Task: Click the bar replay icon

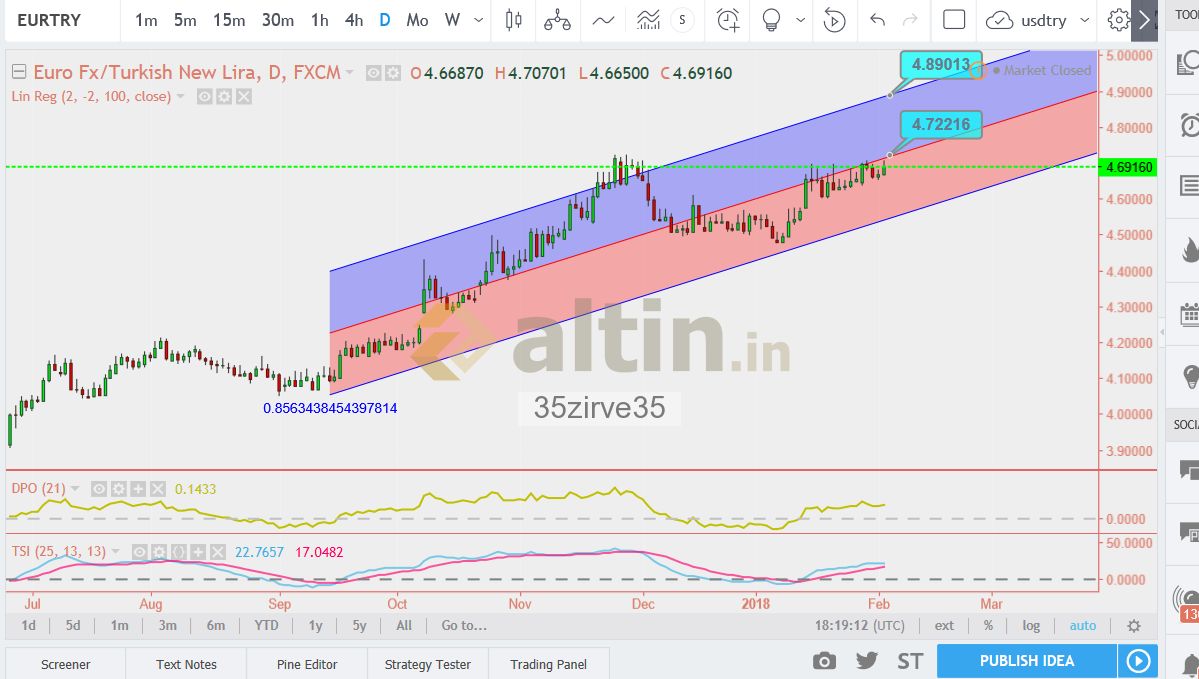Action: click(834, 20)
